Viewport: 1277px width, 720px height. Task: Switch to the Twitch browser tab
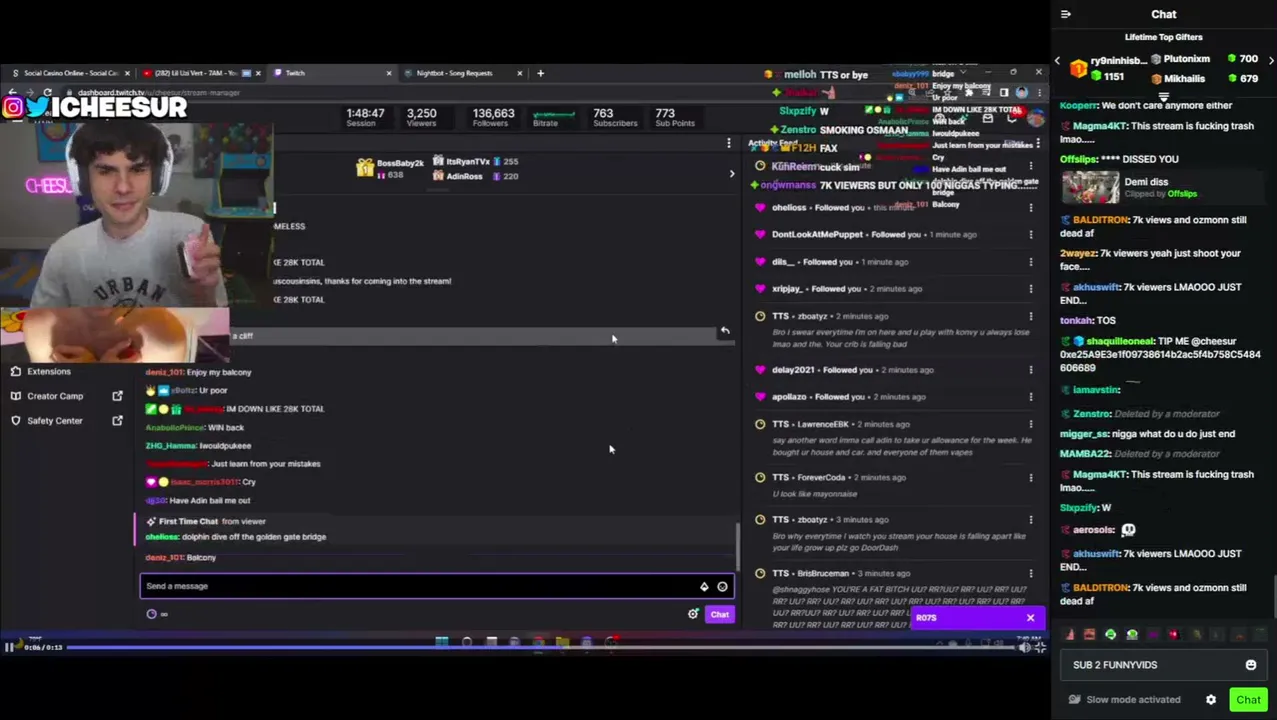pos(330,73)
